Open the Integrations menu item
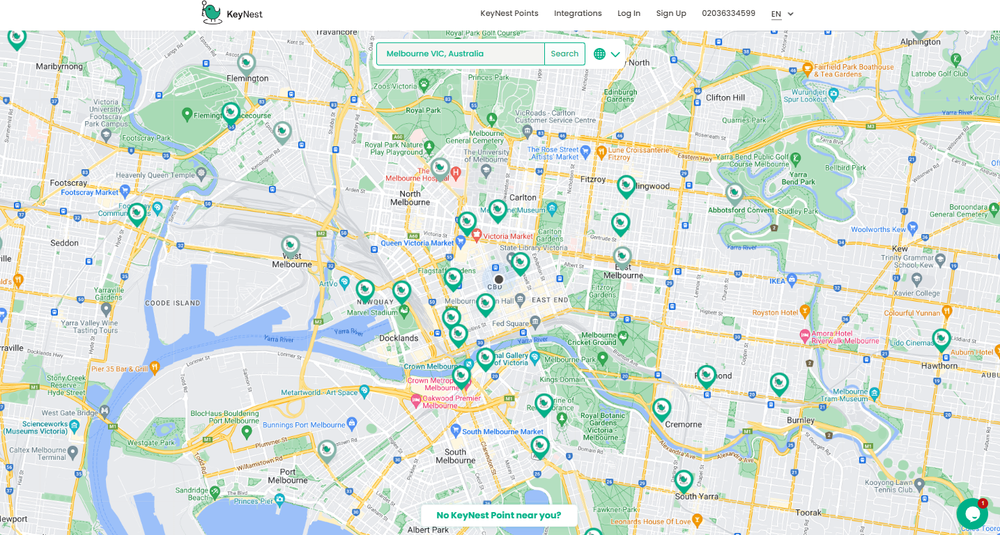 pyautogui.click(x=577, y=13)
